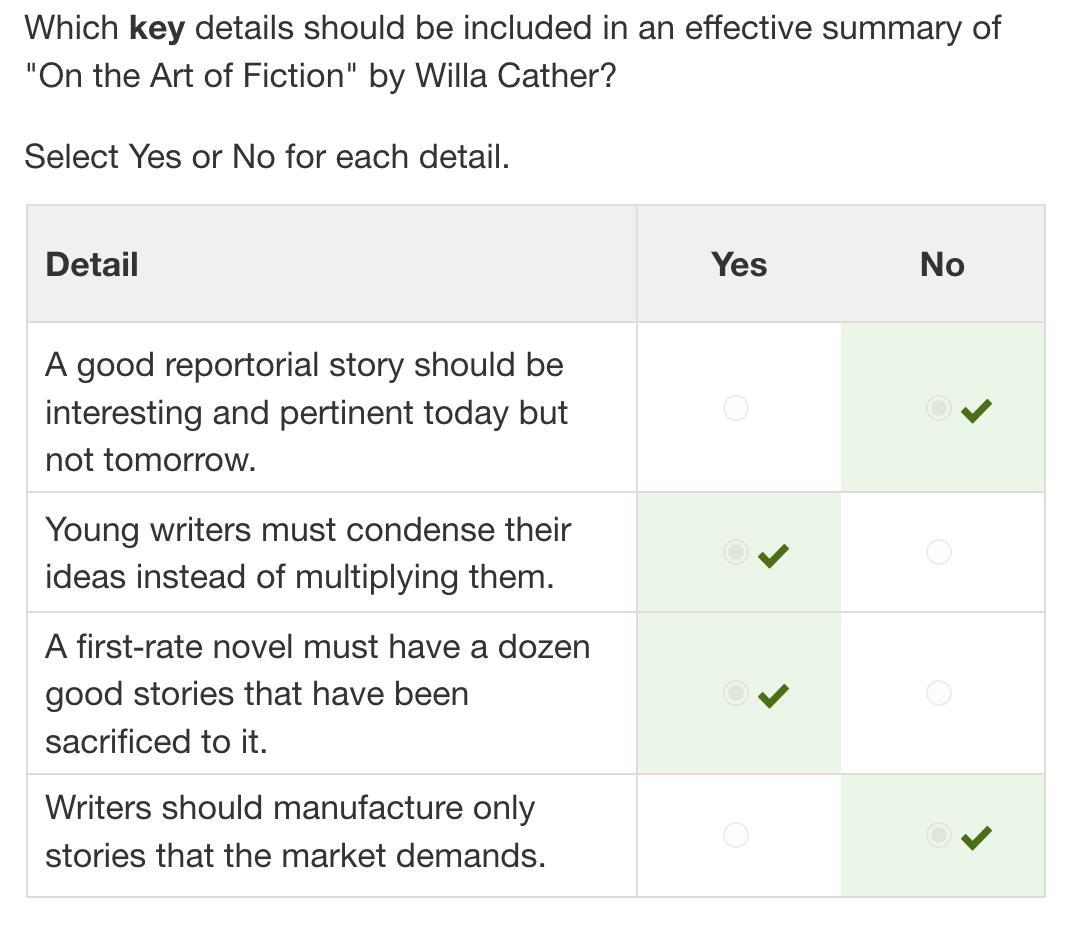Click the green checkmark in the young writers row
The image size is (1070, 930).
[773, 554]
